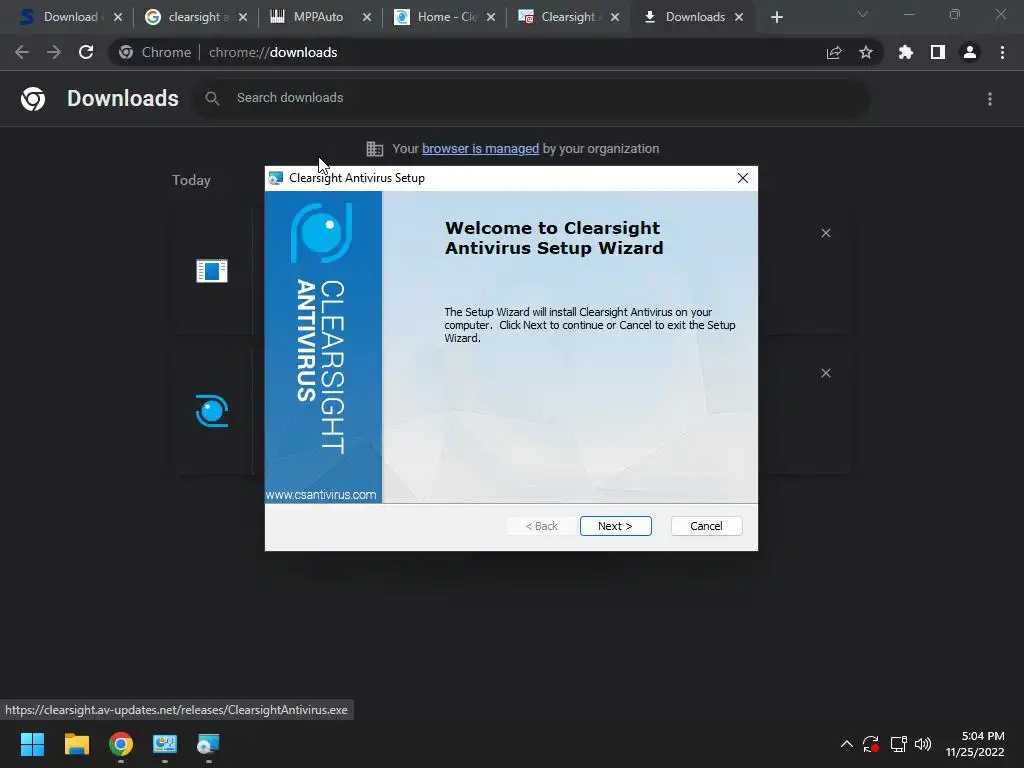Viewport: 1024px width, 768px height.
Task: Click the share page icon
Action: click(x=833, y=52)
